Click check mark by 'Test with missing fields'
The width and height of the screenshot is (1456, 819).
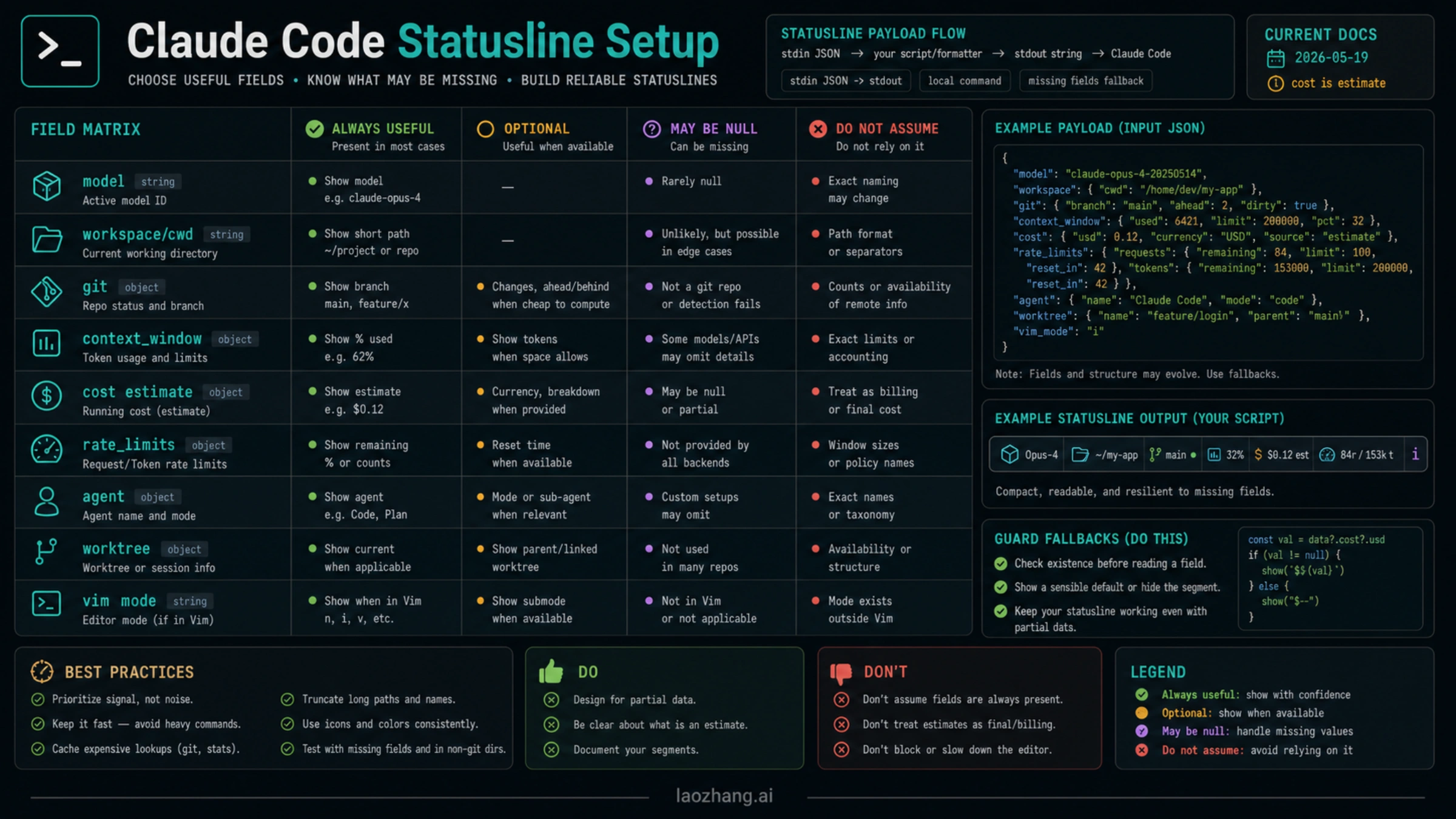(288, 749)
